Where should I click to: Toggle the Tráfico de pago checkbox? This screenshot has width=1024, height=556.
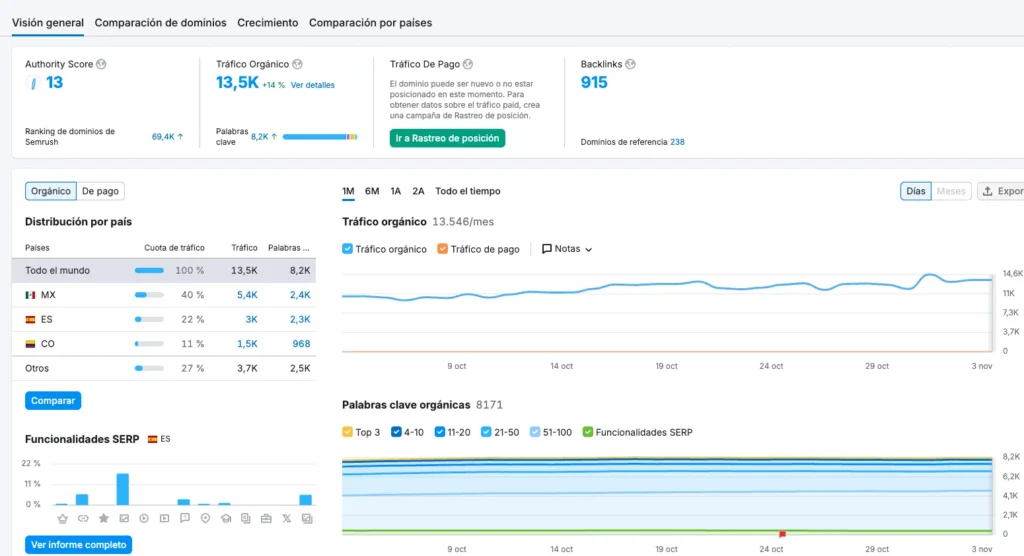(x=442, y=249)
